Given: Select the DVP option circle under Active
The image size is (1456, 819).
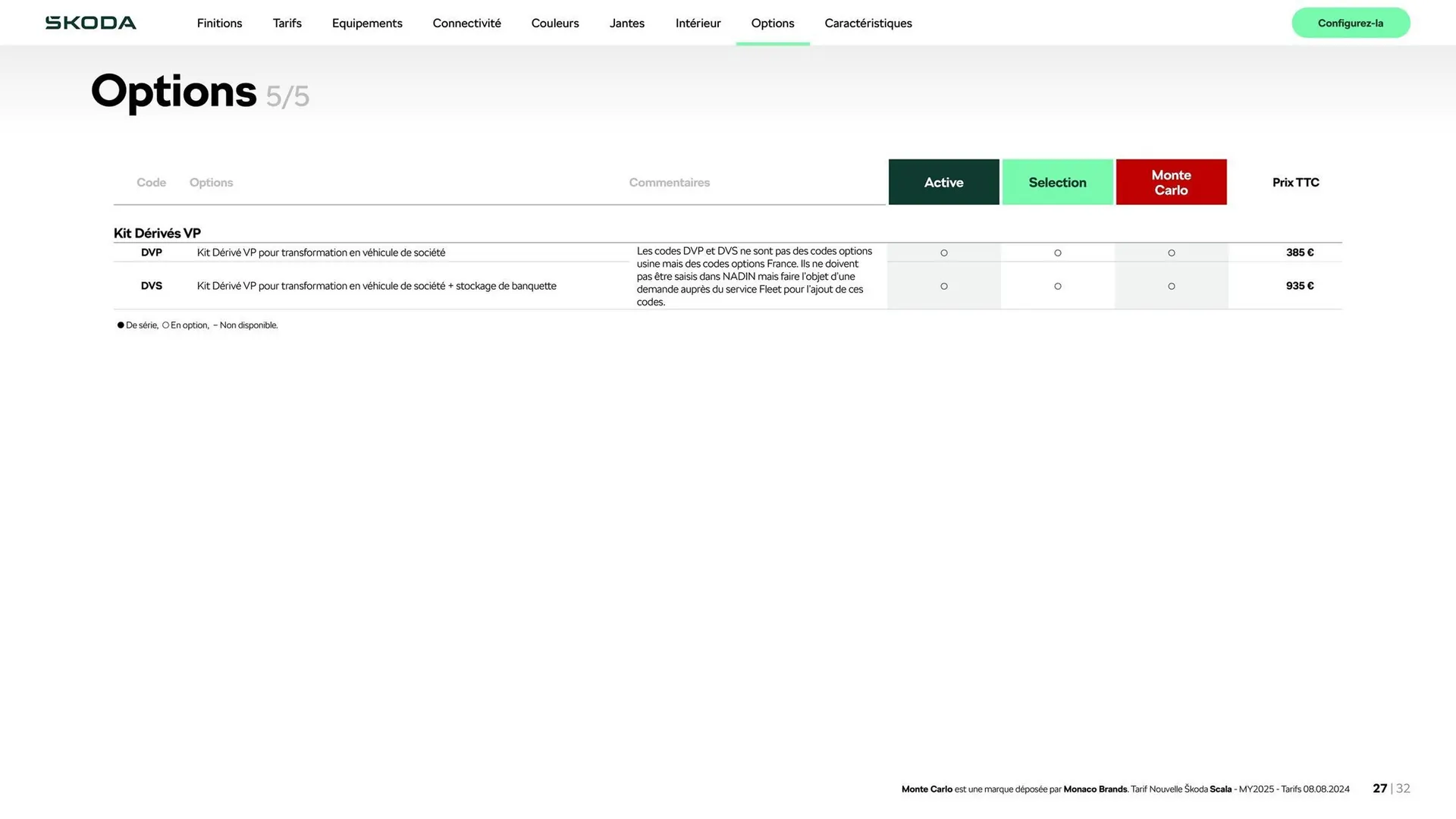Looking at the screenshot, I should pos(943,253).
